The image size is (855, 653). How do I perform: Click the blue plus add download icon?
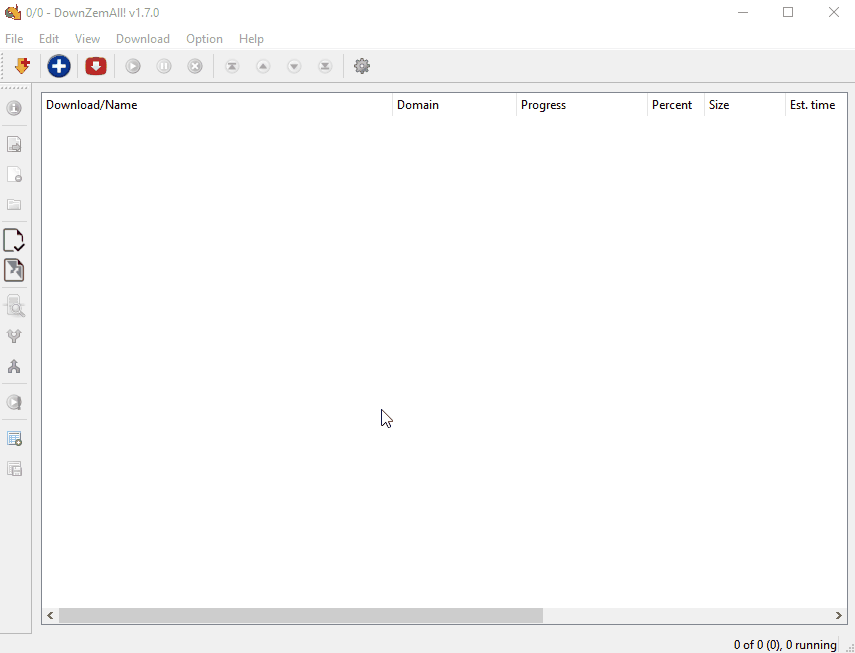pyautogui.click(x=59, y=66)
